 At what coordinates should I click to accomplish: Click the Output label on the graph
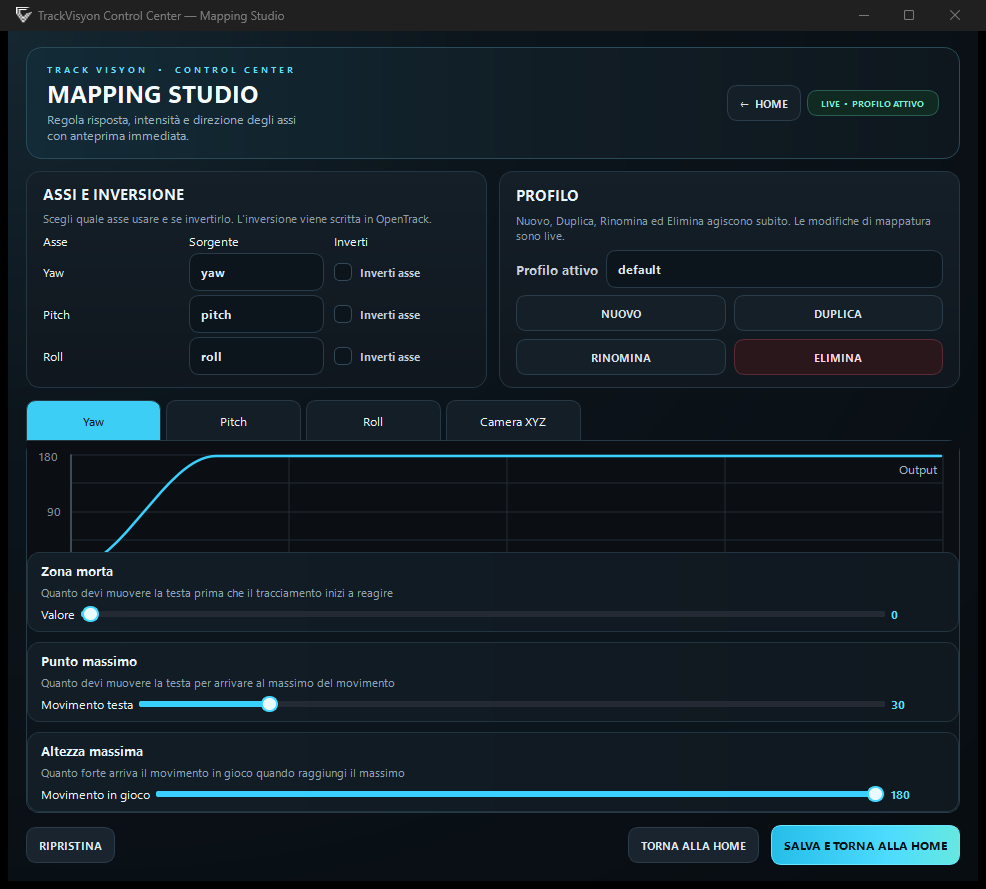917,470
